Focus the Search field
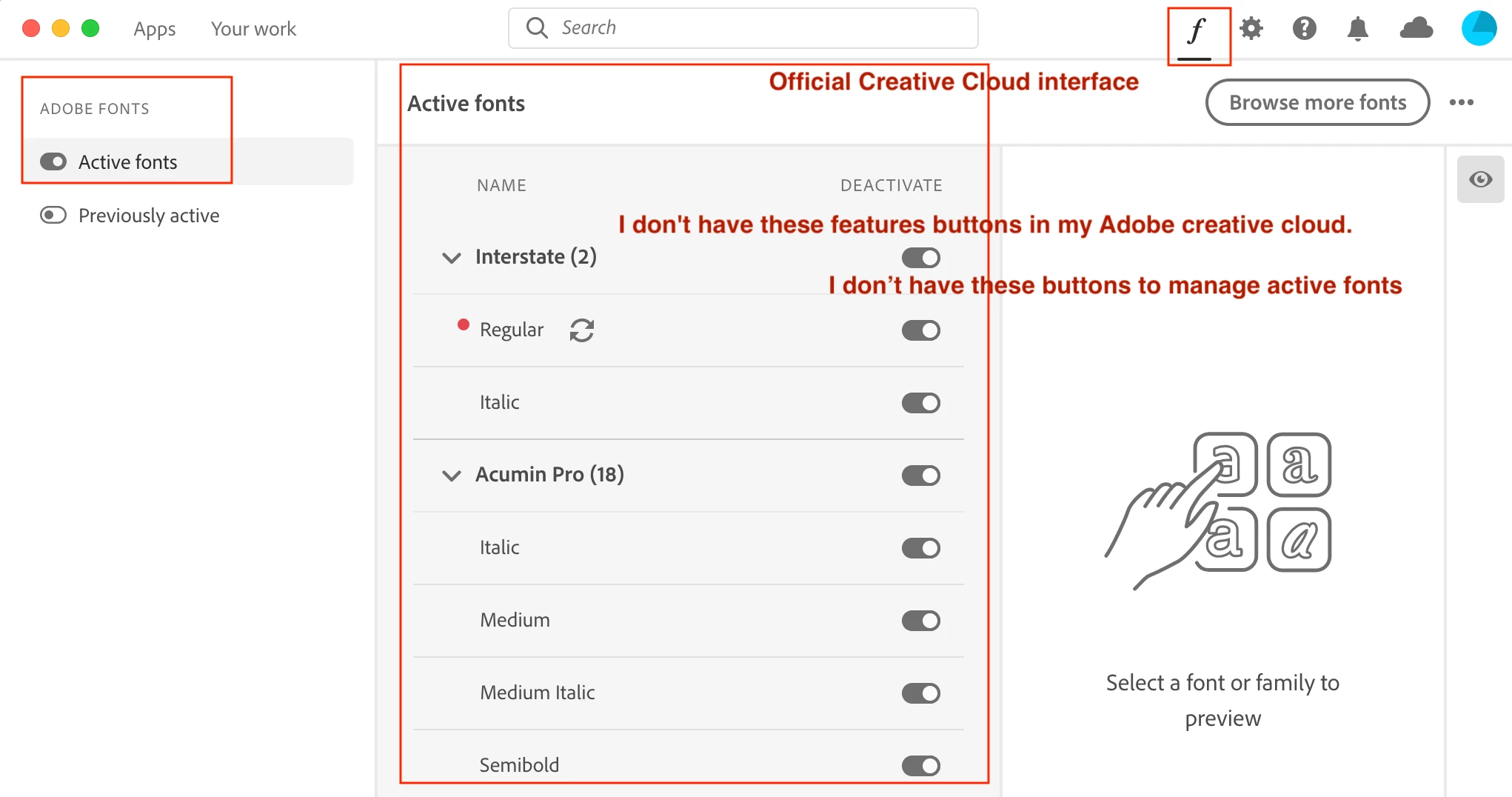Image resolution: width=1512 pixels, height=797 pixels. [743, 28]
